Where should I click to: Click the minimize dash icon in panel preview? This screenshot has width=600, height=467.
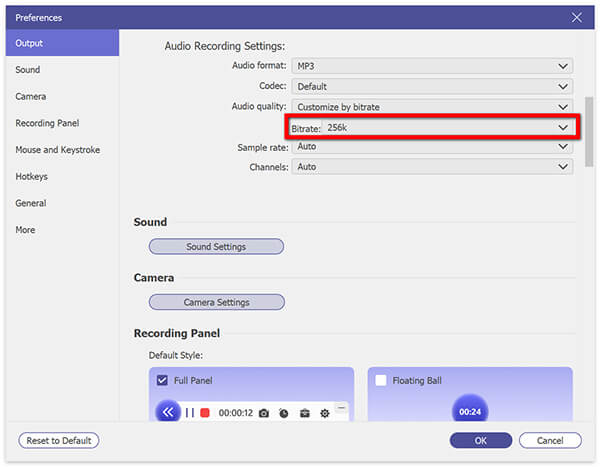(341, 408)
